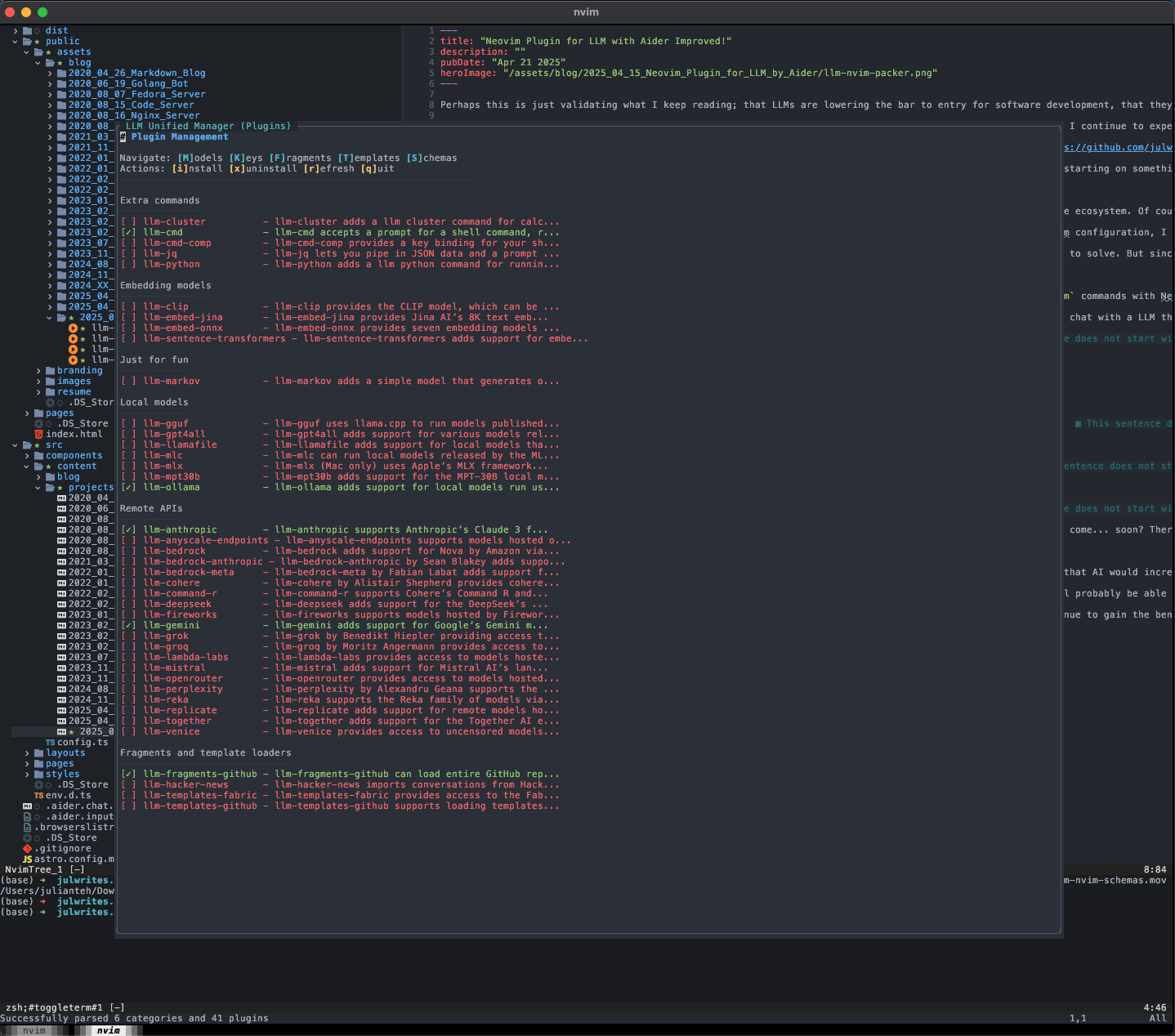Uncheck the llm-cmd plugin checkbox

click(129, 232)
